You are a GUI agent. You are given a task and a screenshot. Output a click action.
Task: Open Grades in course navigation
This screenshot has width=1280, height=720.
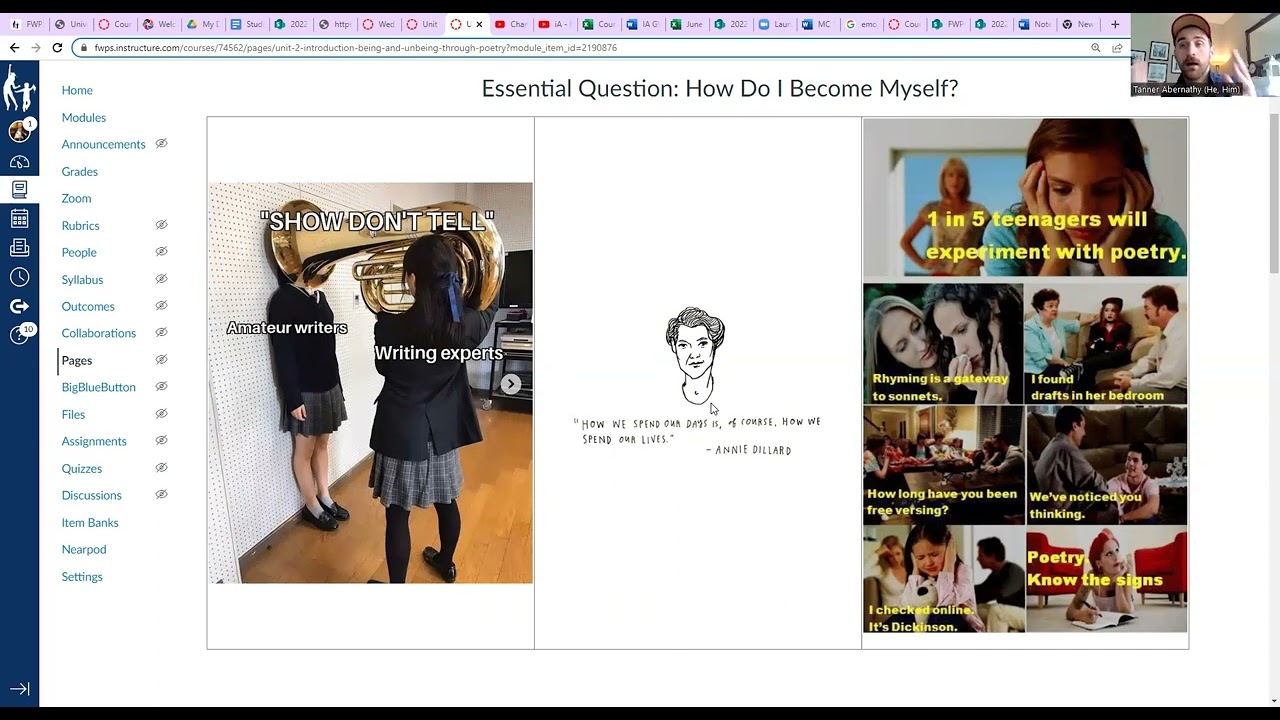[80, 171]
